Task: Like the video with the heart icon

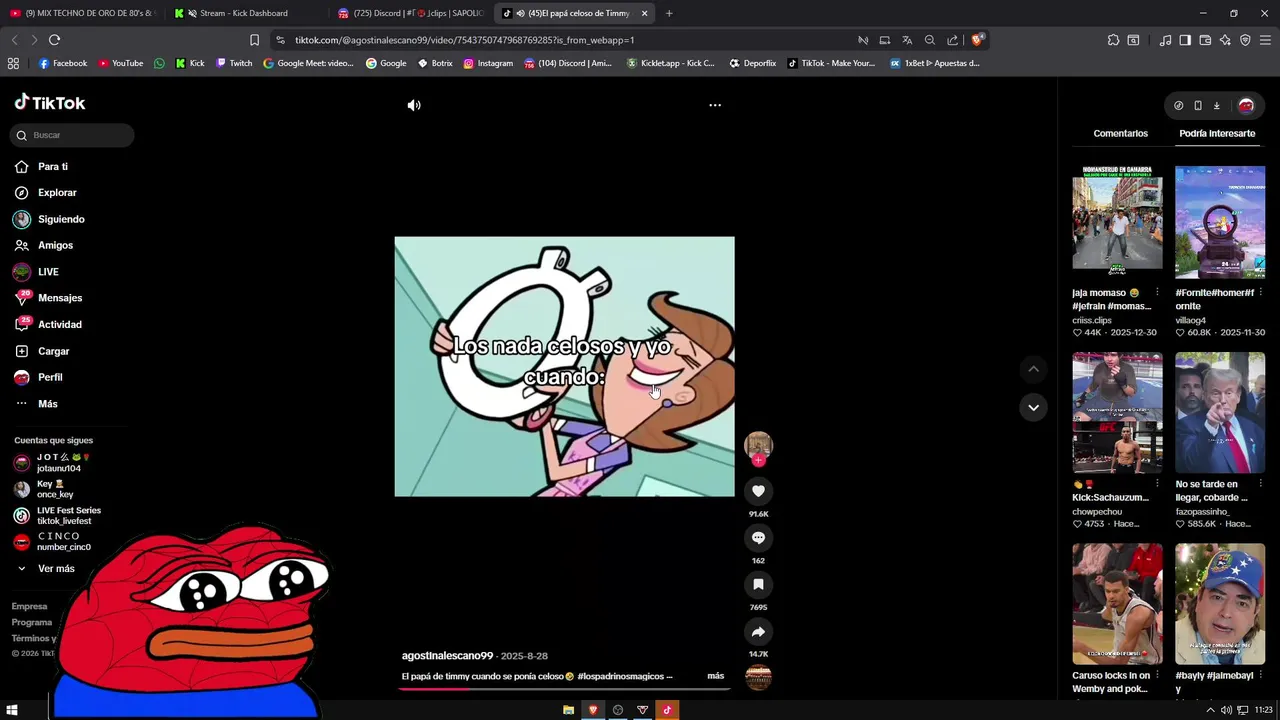Action: pos(758,491)
